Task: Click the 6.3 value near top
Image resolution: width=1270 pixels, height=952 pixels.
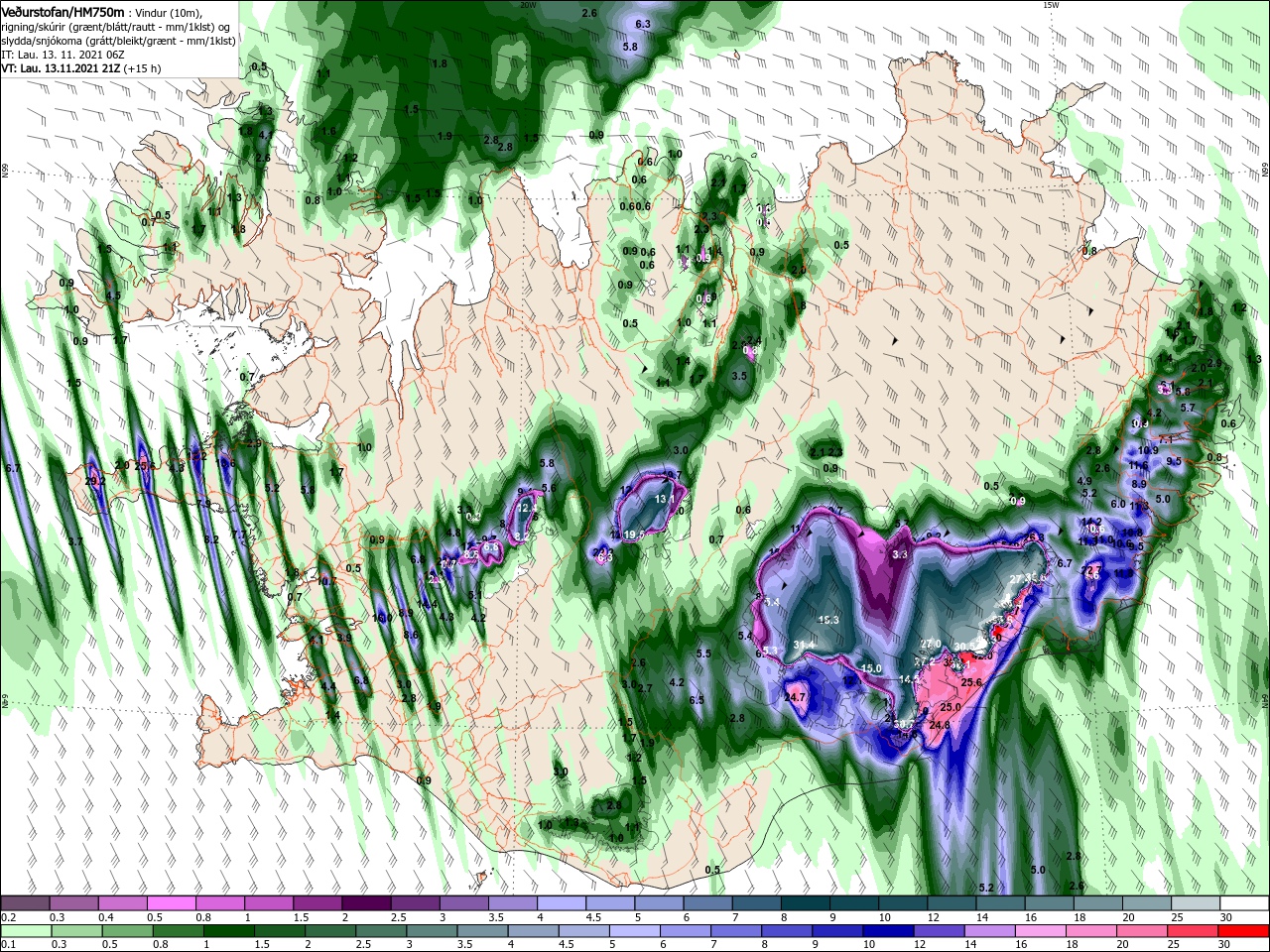Action: (x=643, y=24)
